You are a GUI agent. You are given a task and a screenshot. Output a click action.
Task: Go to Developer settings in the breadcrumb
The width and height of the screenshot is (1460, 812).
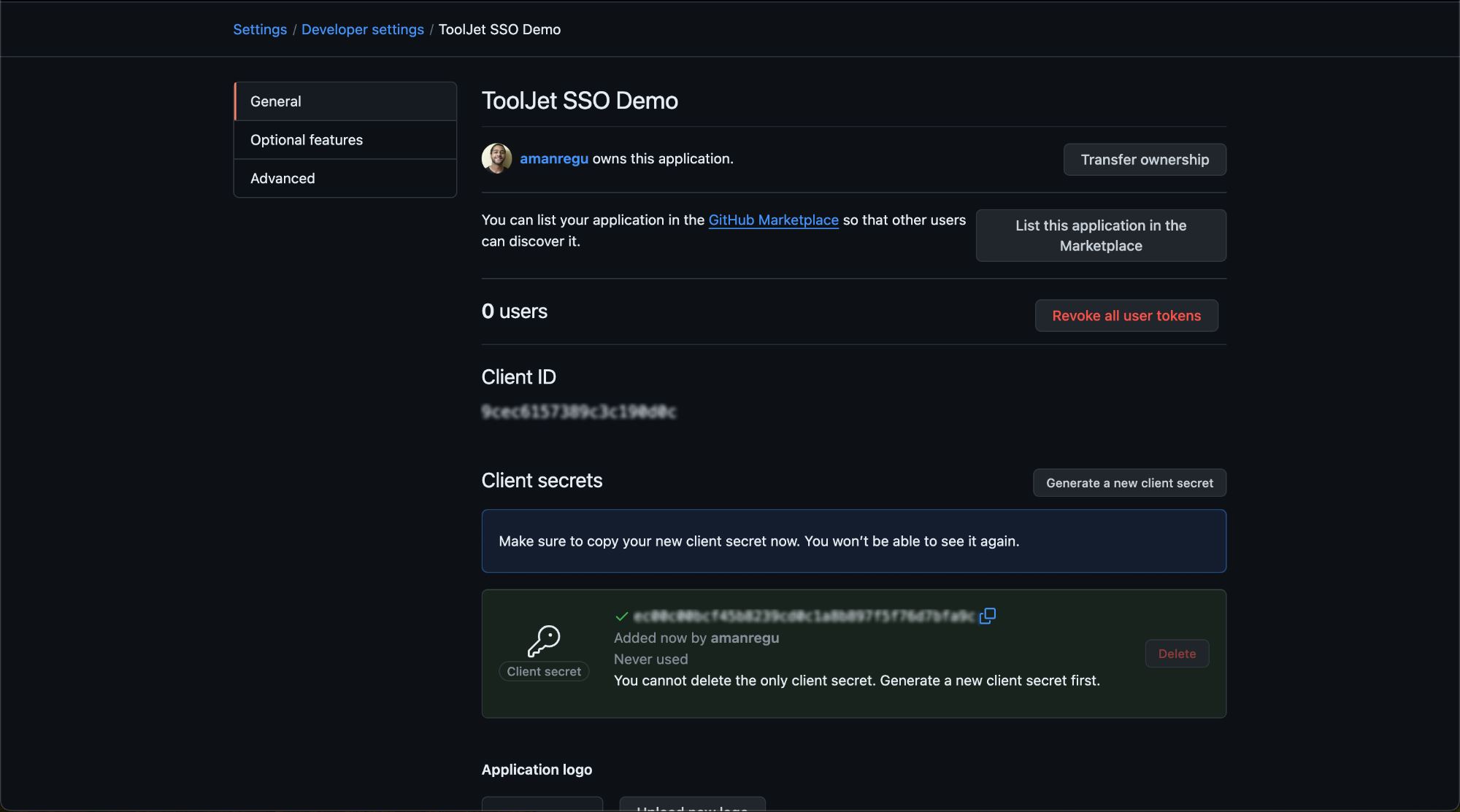coord(363,29)
